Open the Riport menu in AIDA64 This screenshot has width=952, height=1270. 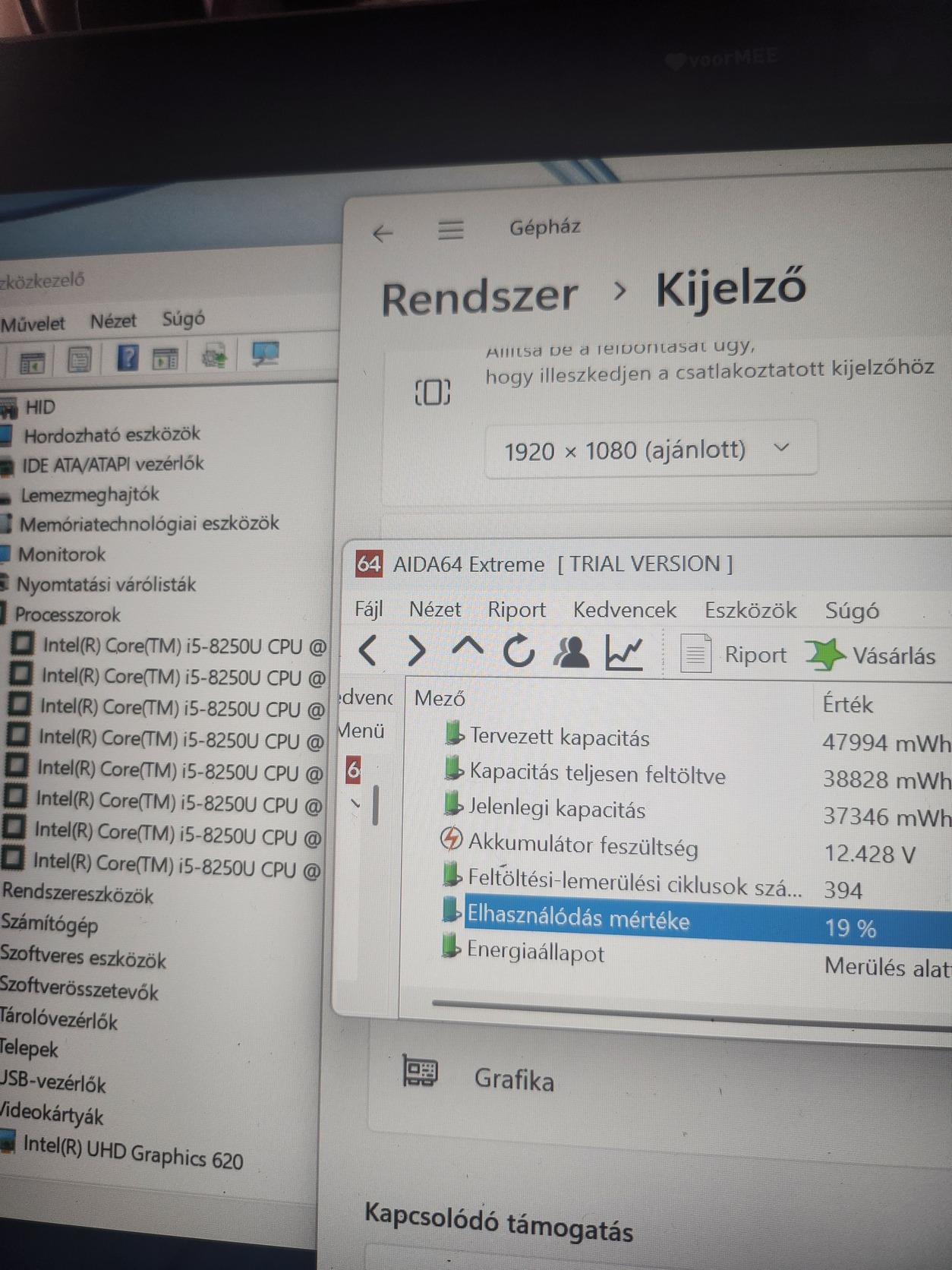[x=516, y=609]
